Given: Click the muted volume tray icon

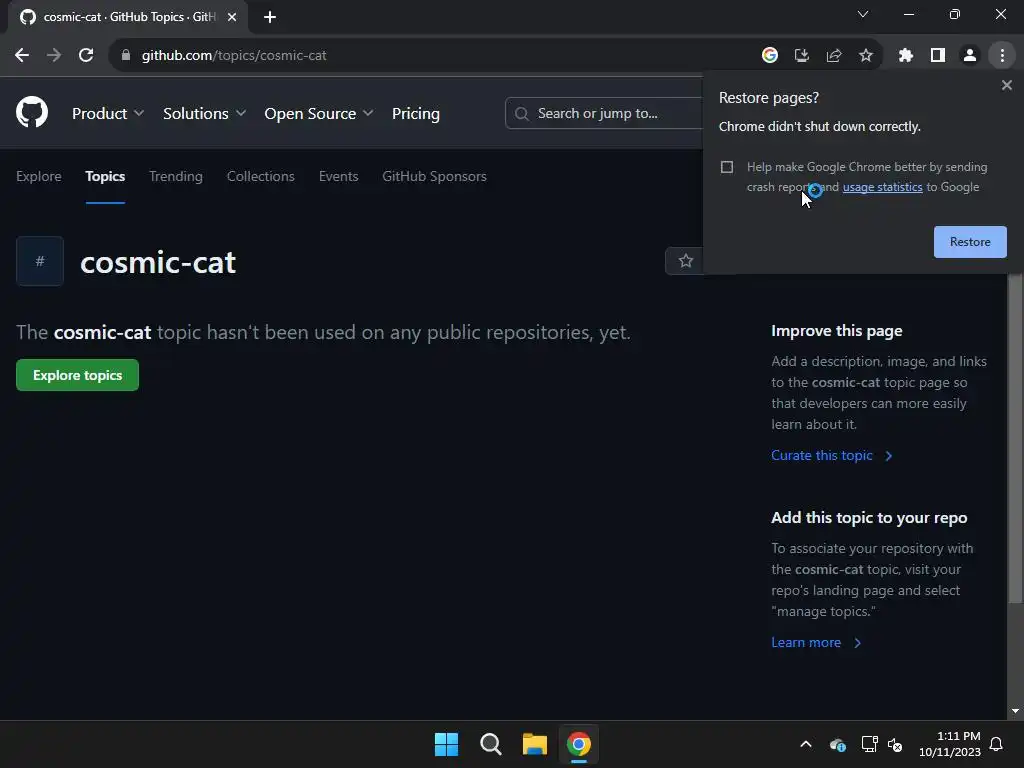Looking at the screenshot, I should (x=895, y=744).
